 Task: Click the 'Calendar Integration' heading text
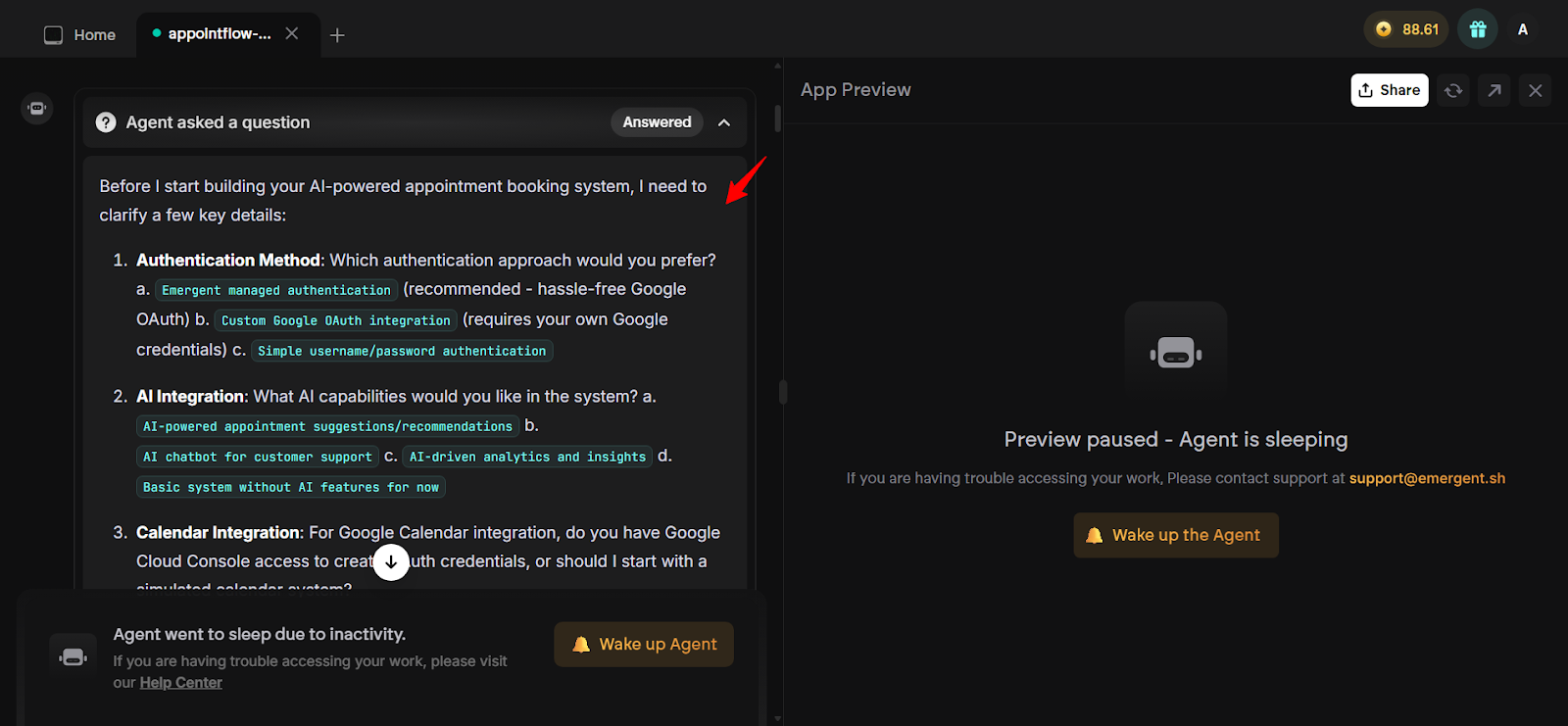[x=218, y=532]
